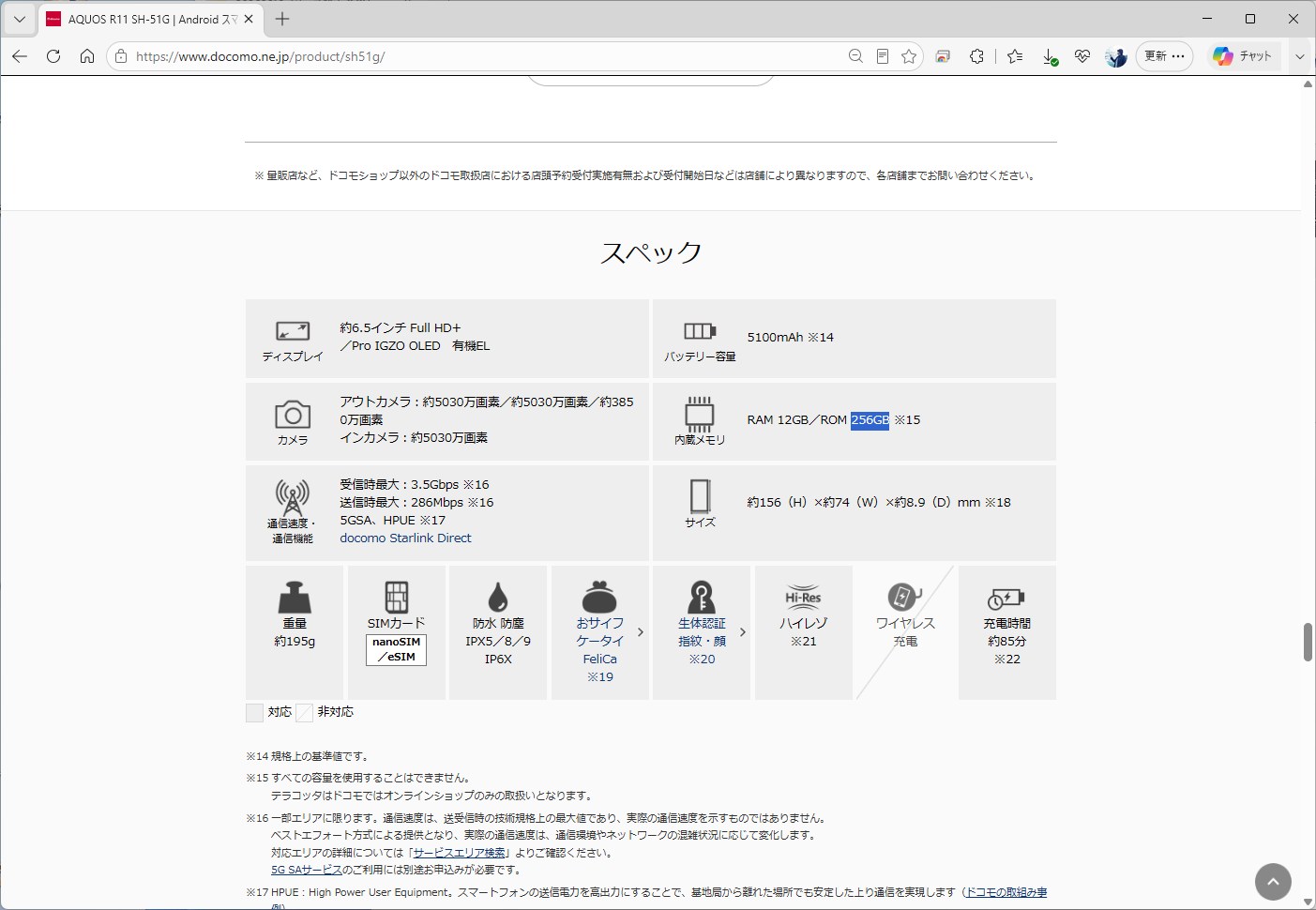Viewport: 1316px width, 910px height.
Task: Open the reader view icon
Action: click(x=883, y=56)
